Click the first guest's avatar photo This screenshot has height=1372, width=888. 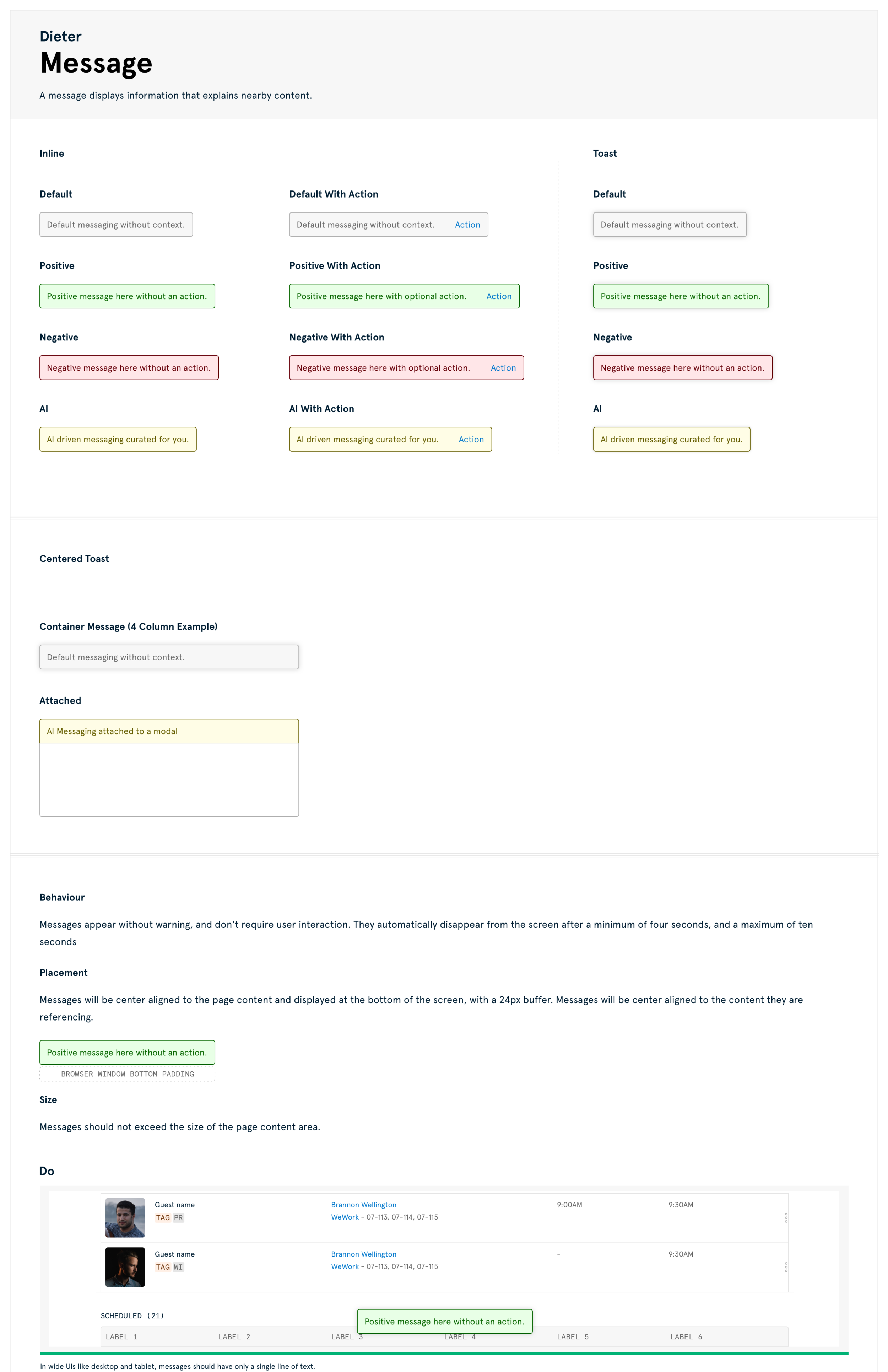tap(125, 1217)
